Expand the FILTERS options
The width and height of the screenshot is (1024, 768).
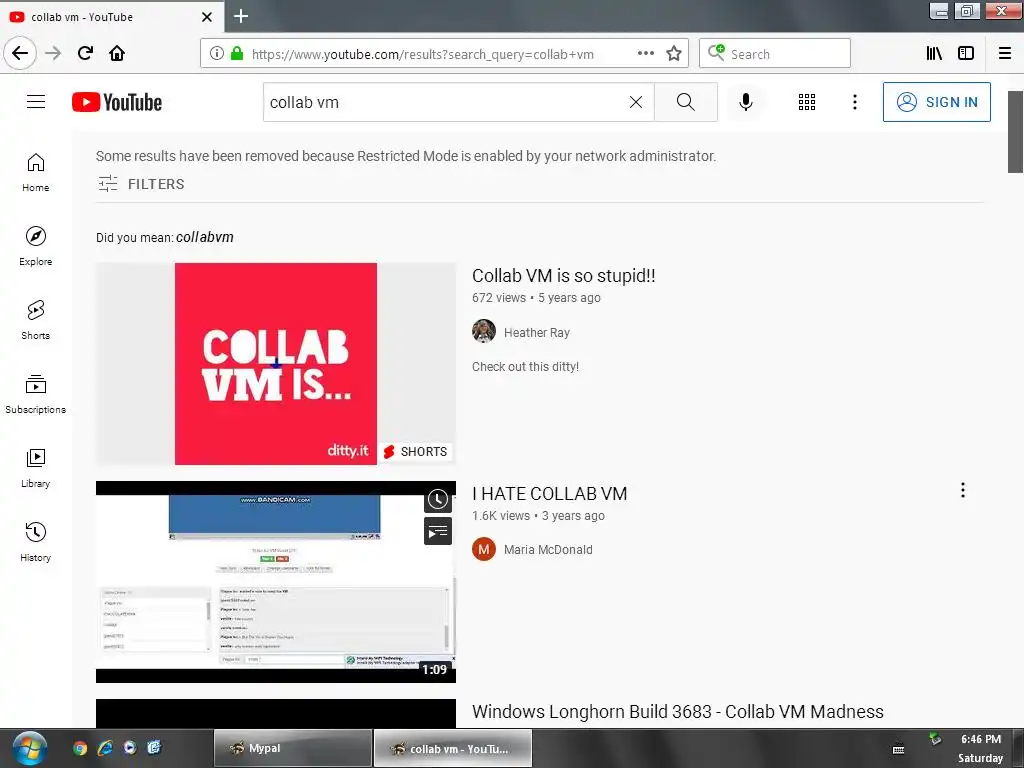[142, 184]
